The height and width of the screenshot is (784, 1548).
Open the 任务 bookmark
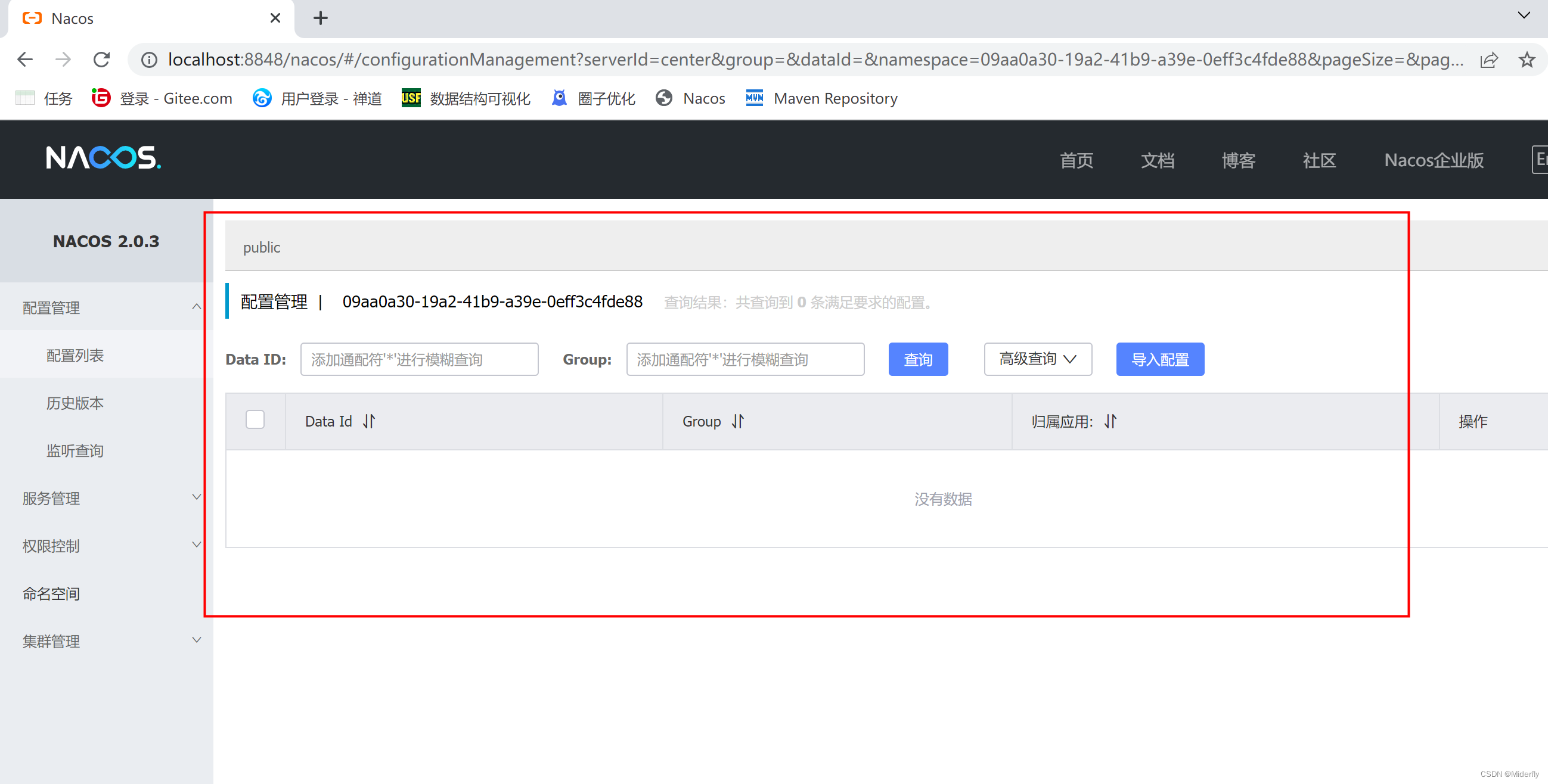tap(44, 98)
